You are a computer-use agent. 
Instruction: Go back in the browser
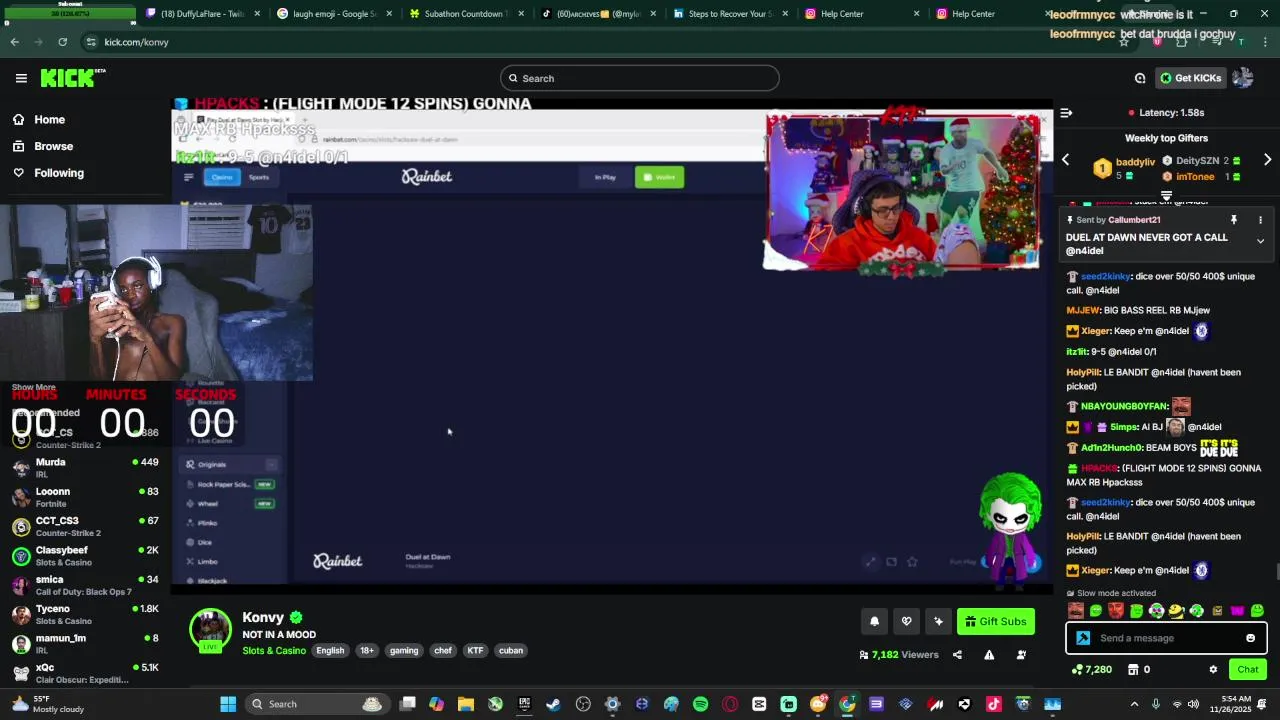pos(14,42)
